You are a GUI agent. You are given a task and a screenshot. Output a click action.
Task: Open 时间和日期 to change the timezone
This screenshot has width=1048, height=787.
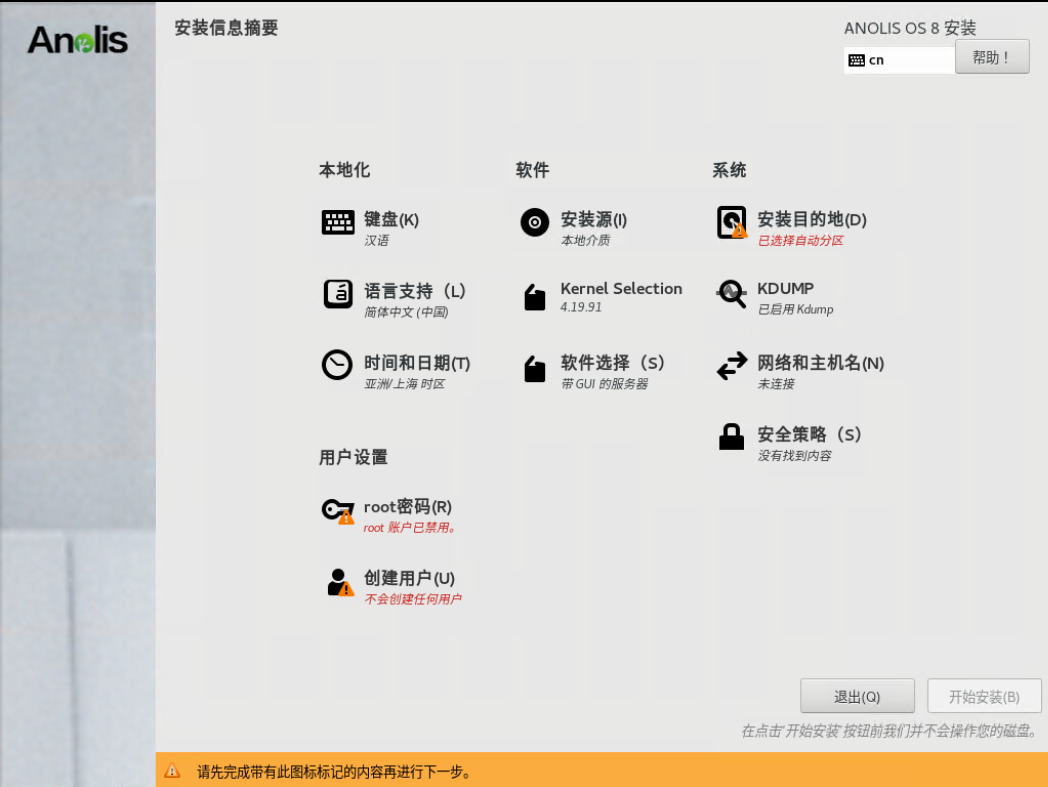[x=336, y=366]
